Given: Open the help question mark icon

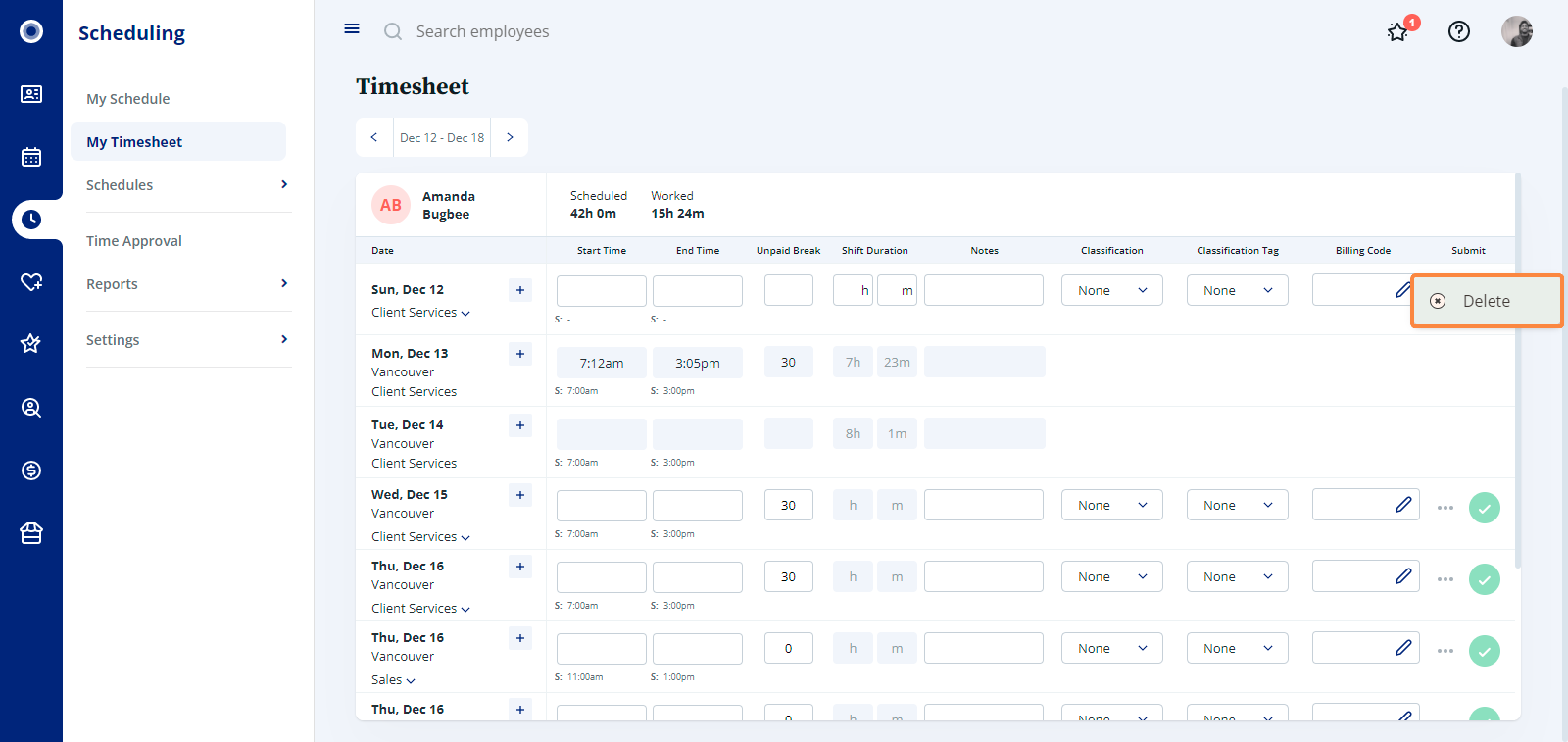Looking at the screenshot, I should 1458,31.
